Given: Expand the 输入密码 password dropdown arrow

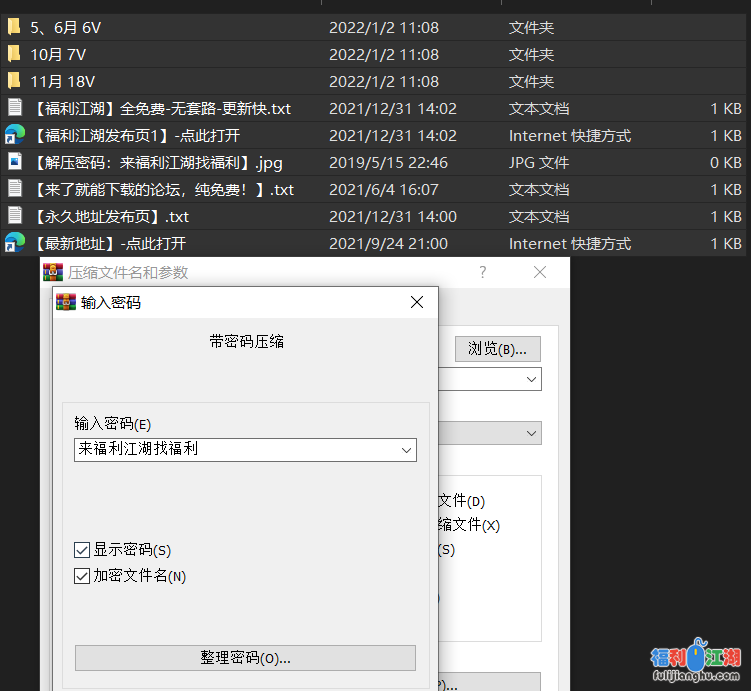Looking at the screenshot, I should tap(406, 451).
